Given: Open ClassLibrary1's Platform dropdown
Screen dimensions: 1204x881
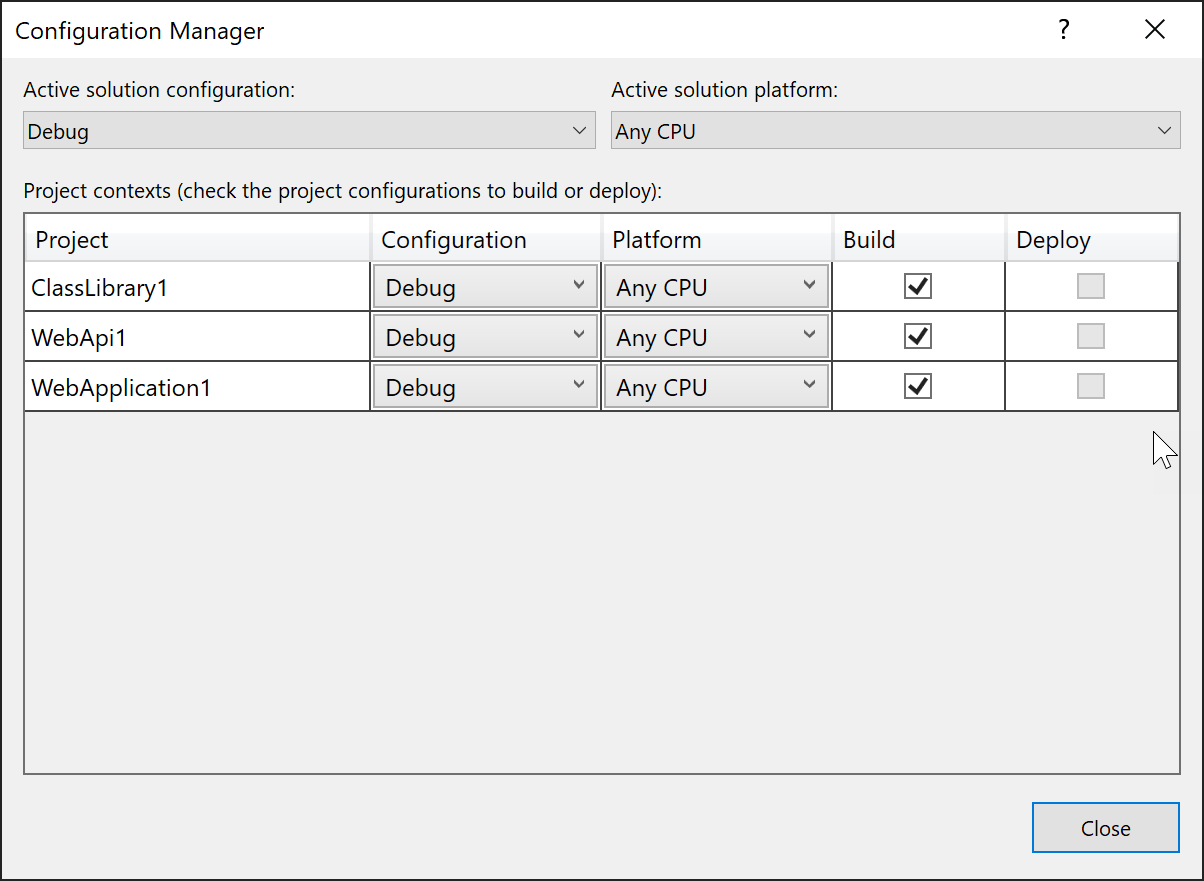Looking at the screenshot, I should click(715, 286).
